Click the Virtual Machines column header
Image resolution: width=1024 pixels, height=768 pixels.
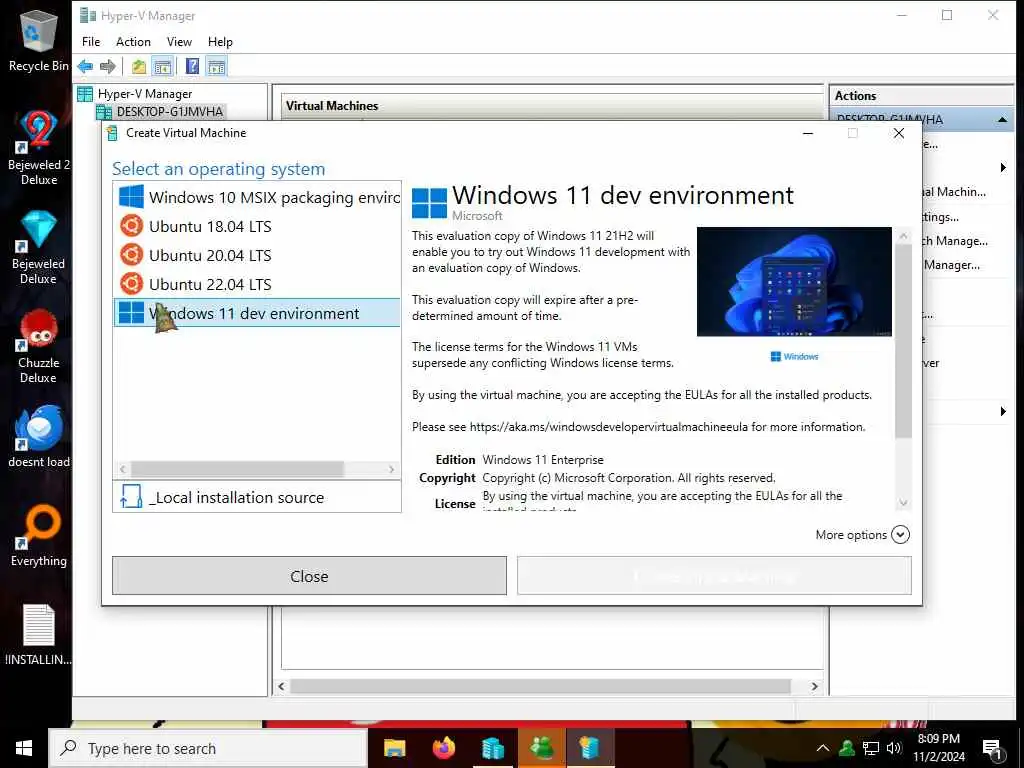point(332,106)
